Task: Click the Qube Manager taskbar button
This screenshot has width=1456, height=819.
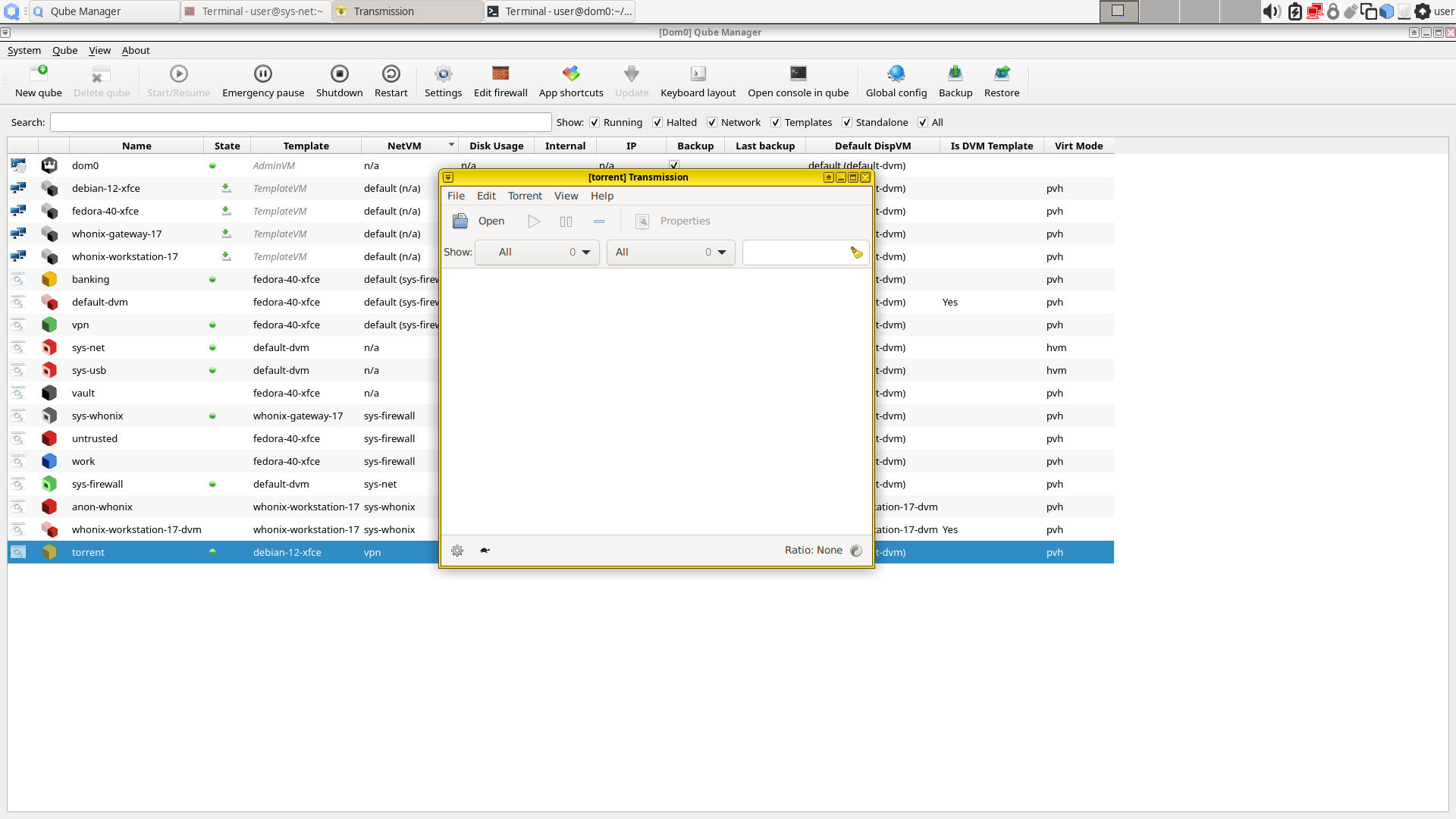Action: 105,11
